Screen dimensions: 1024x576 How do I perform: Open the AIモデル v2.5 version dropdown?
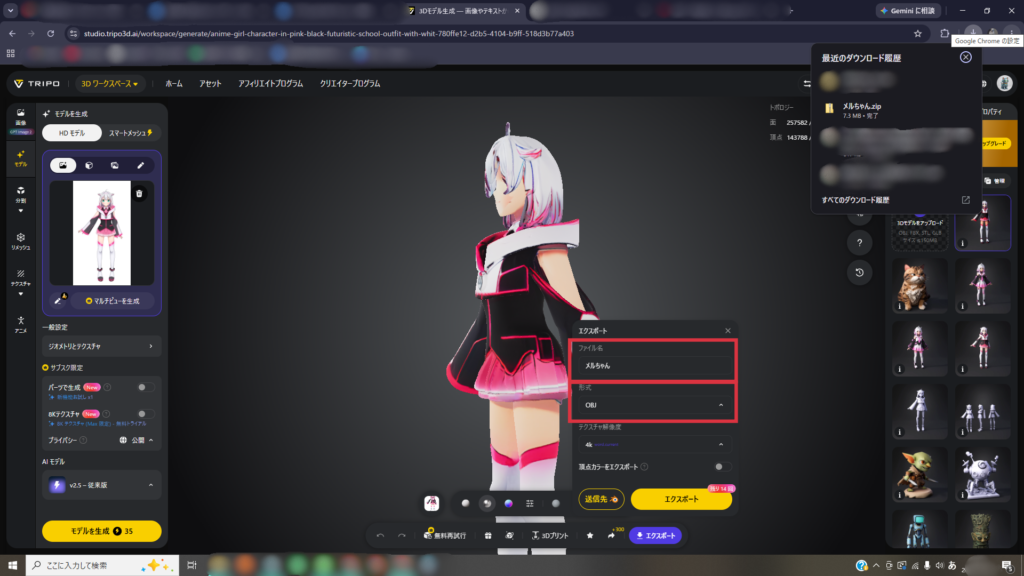101,485
